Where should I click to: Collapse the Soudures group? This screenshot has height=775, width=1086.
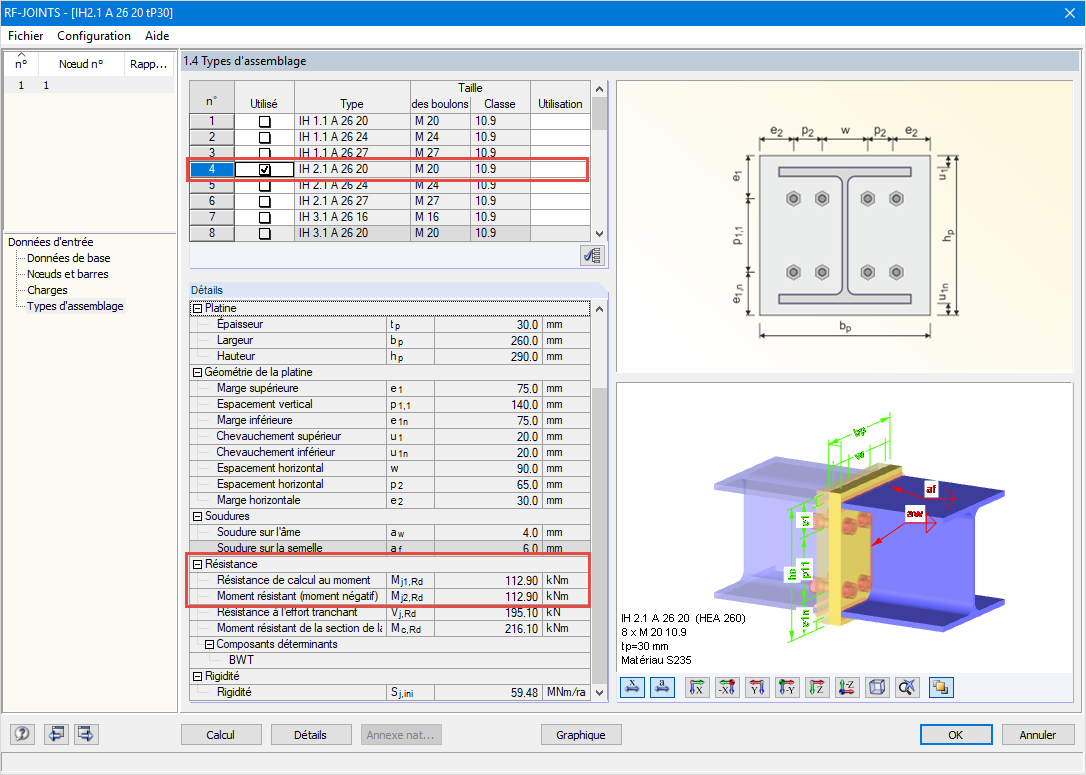pyautogui.click(x=197, y=517)
